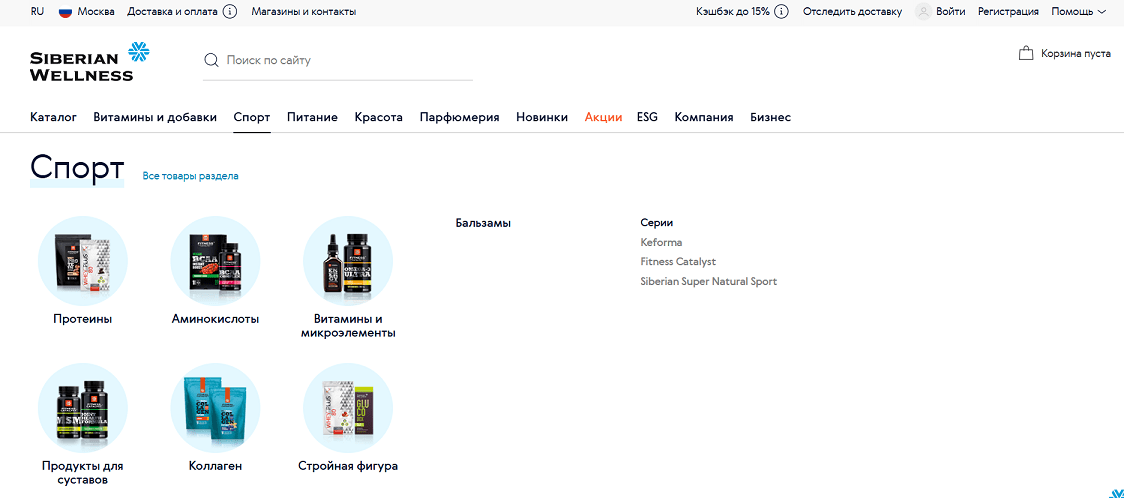
Task: Open the RU language selector
Action: click(x=37, y=11)
